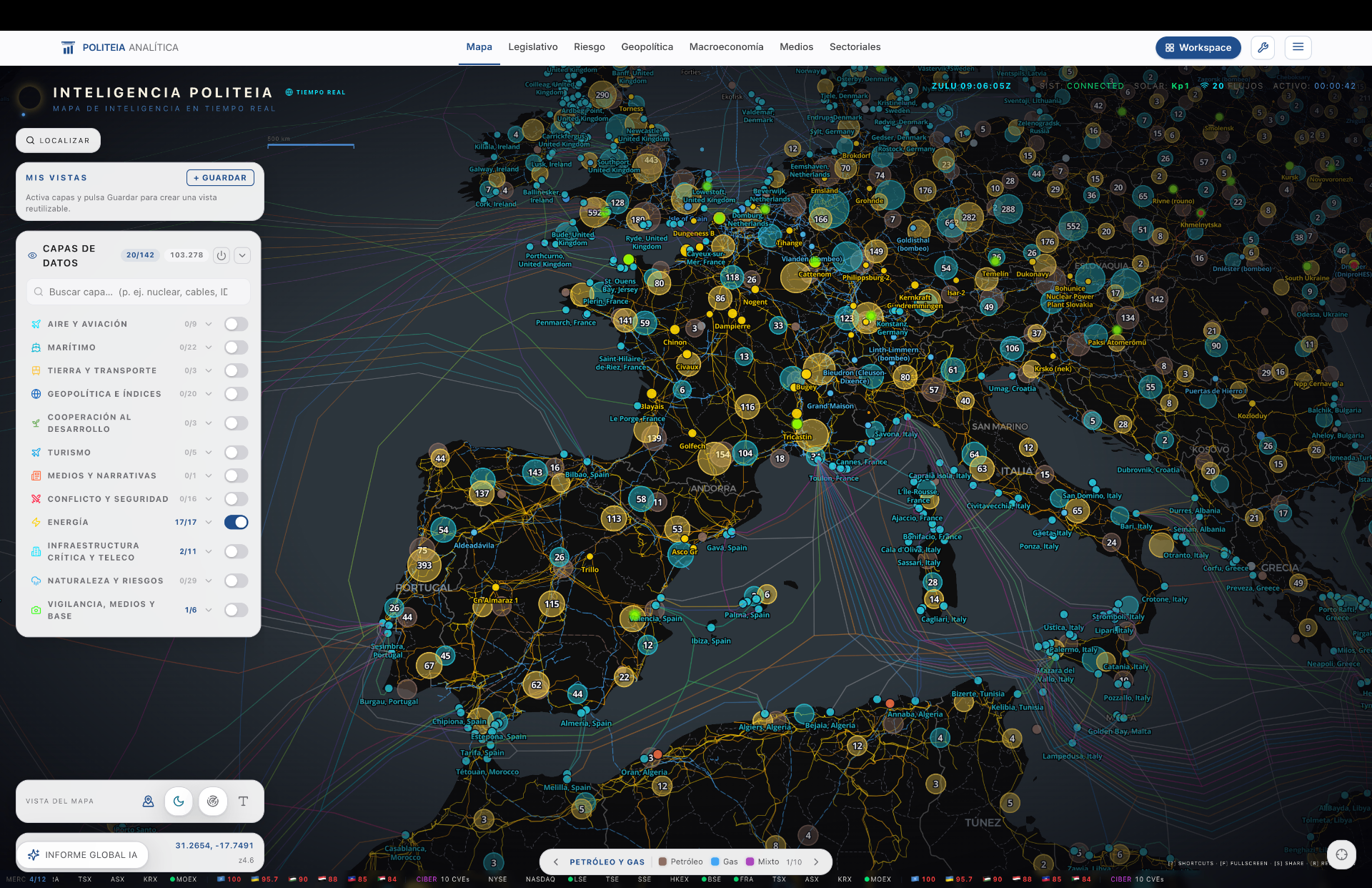Viewport: 1372px width, 888px height.
Task: Click the Guardar view button
Action: click(220, 178)
